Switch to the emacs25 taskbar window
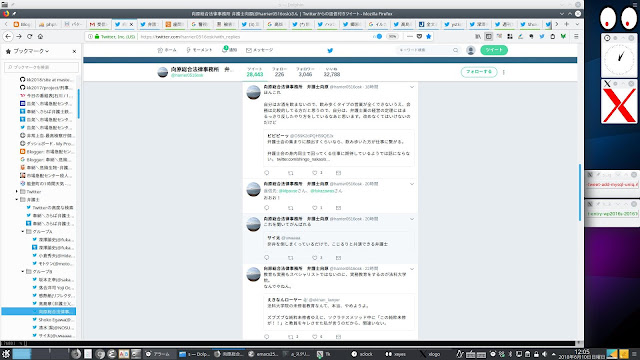 coord(263,354)
